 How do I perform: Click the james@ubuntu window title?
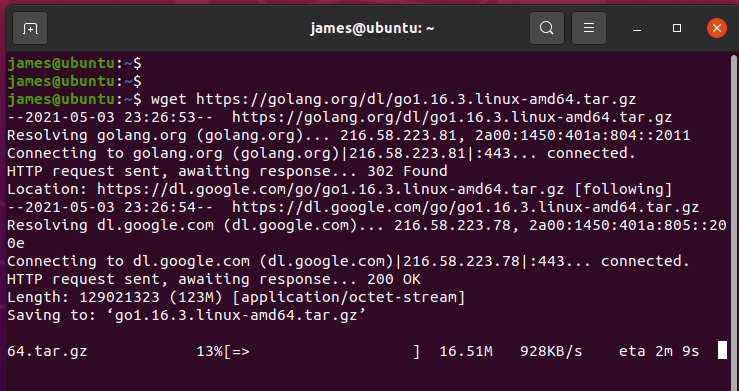pos(372,28)
